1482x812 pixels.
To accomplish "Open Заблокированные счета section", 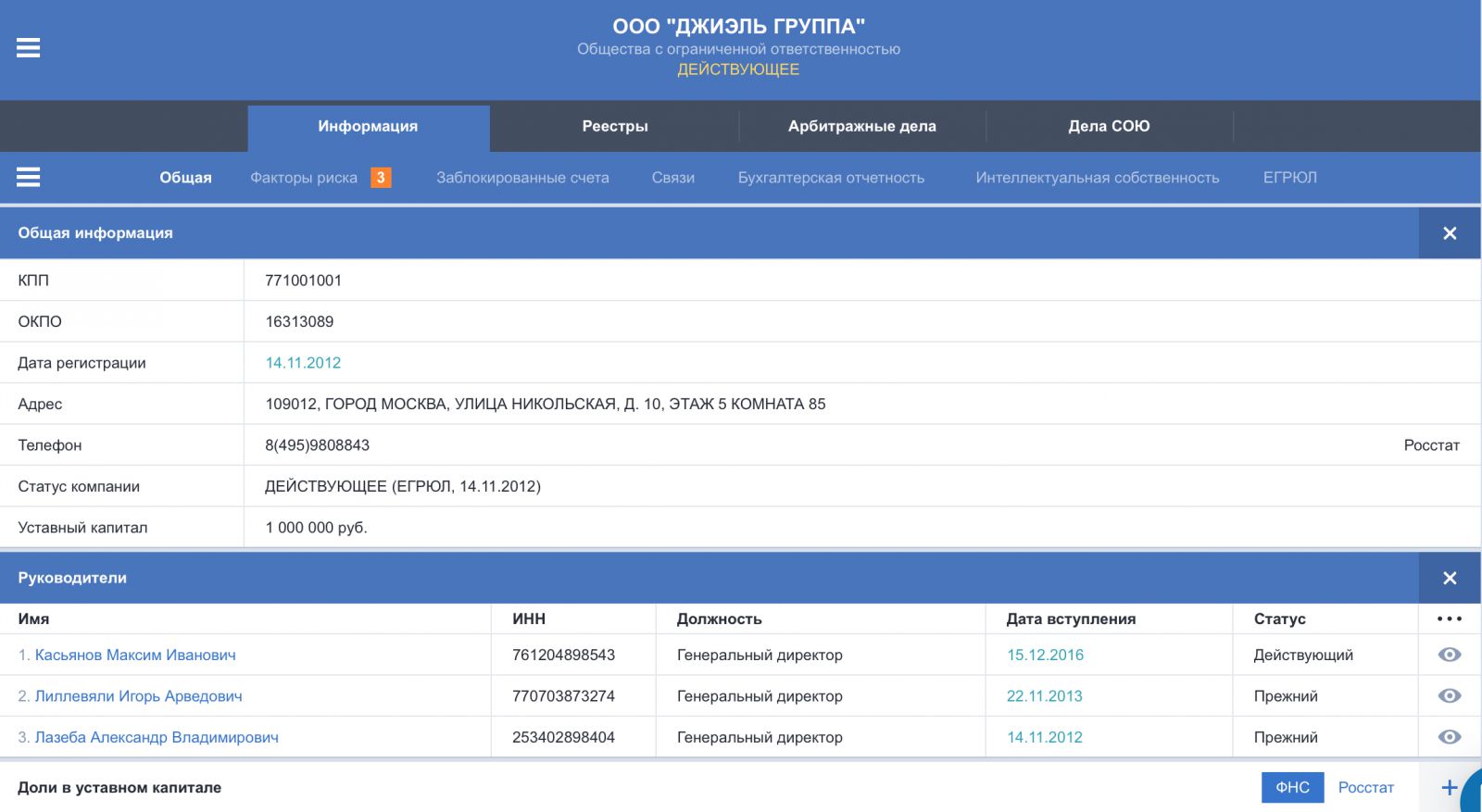I will [x=522, y=178].
